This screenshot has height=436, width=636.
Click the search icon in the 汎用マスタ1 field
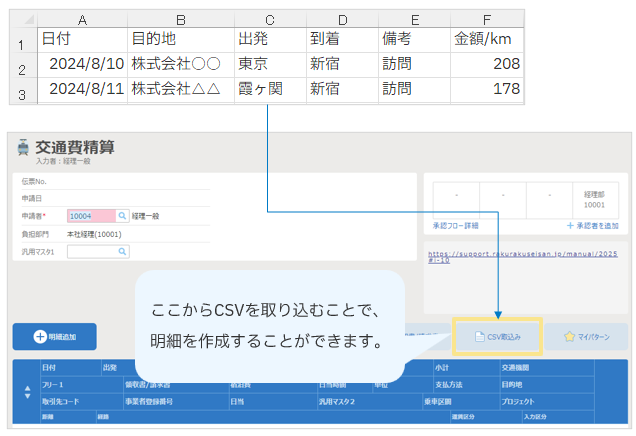coord(122,252)
